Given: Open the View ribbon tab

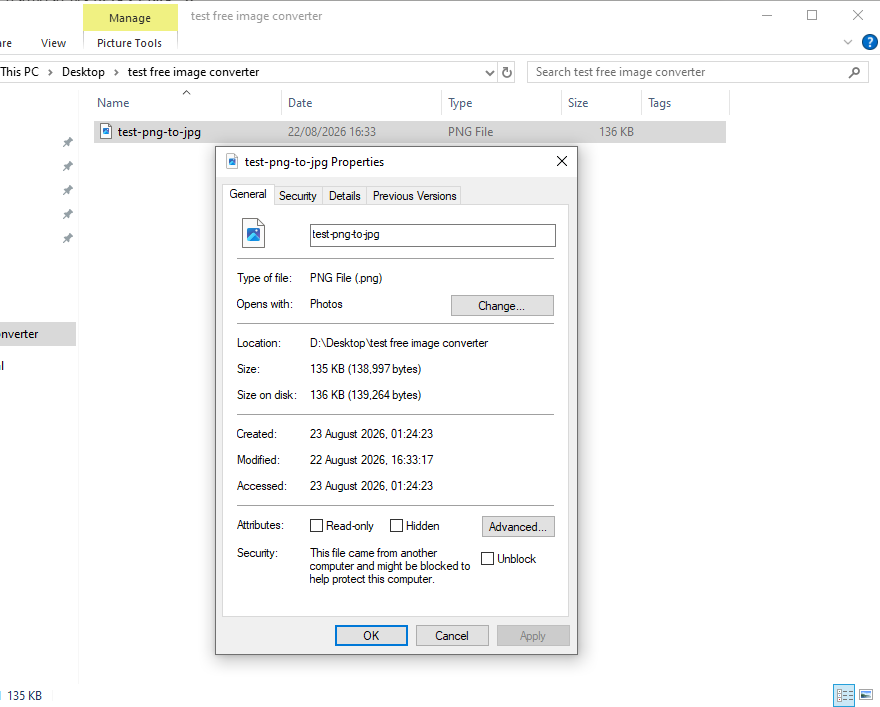Looking at the screenshot, I should pyautogui.click(x=53, y=43).
